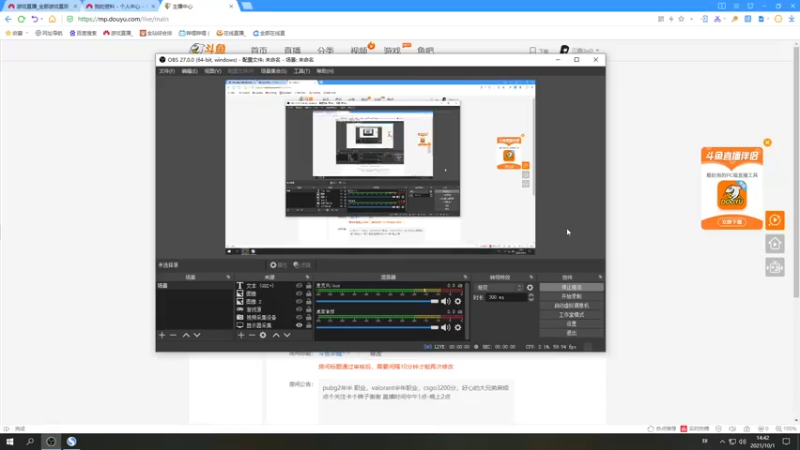
Task: Mute the desktop audio speaker icon
Action: [x=446, y=327]
